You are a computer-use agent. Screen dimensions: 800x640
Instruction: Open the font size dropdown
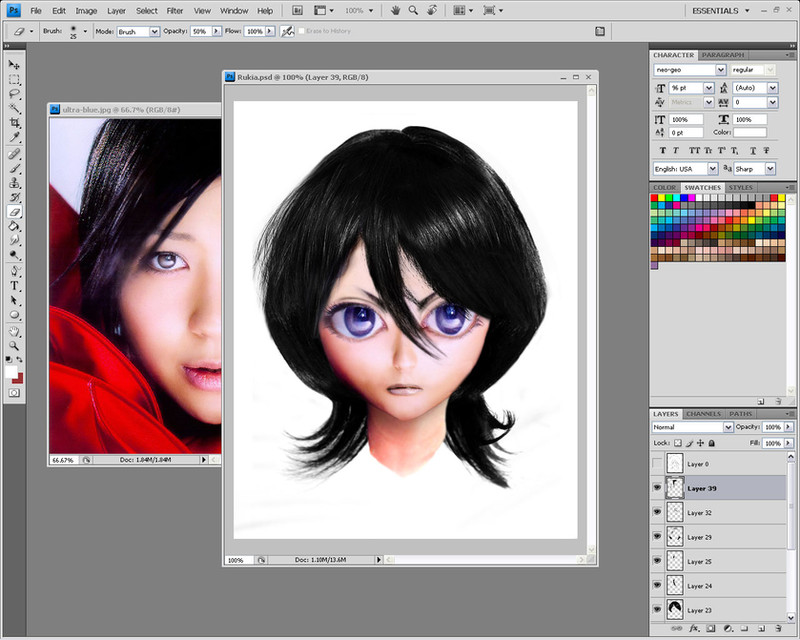[709, 88]
